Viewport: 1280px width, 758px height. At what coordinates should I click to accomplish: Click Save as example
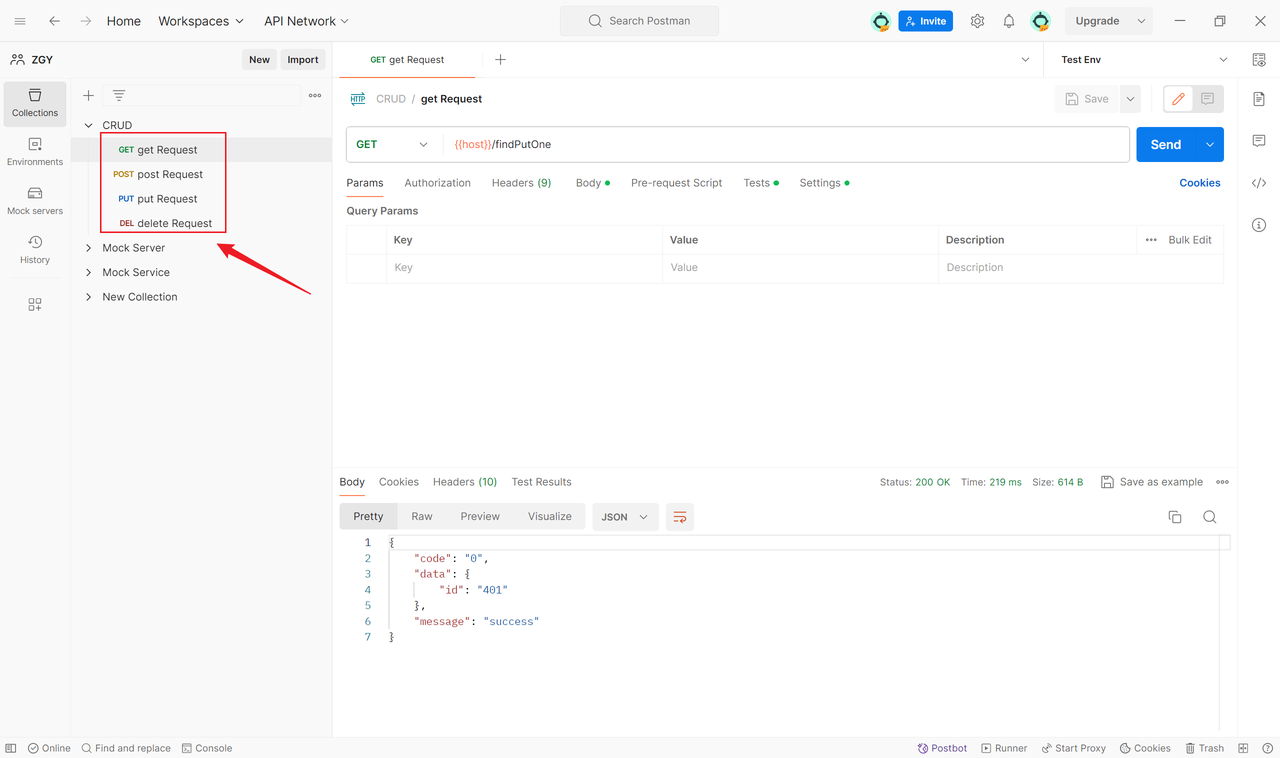pyautogui.click(x=1152, y=482)
